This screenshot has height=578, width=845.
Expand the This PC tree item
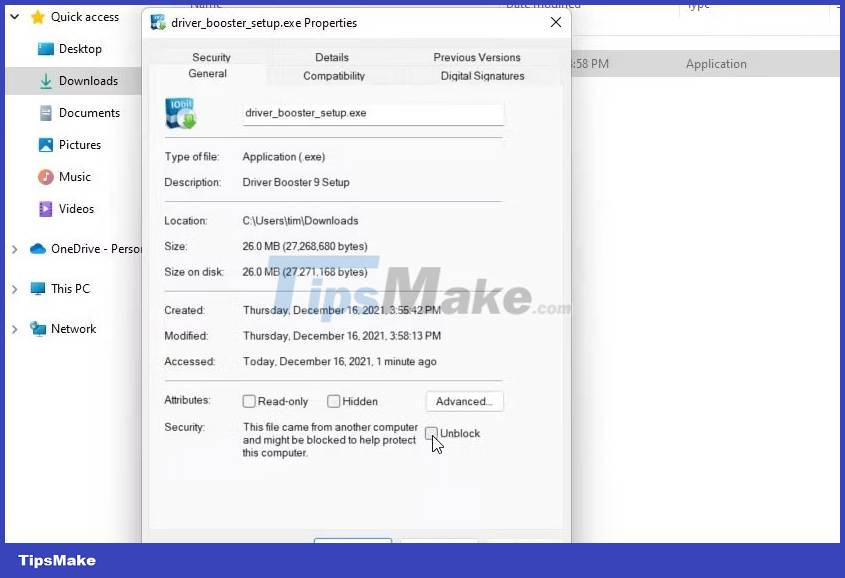pyautogui.click(x=14, y=288)
